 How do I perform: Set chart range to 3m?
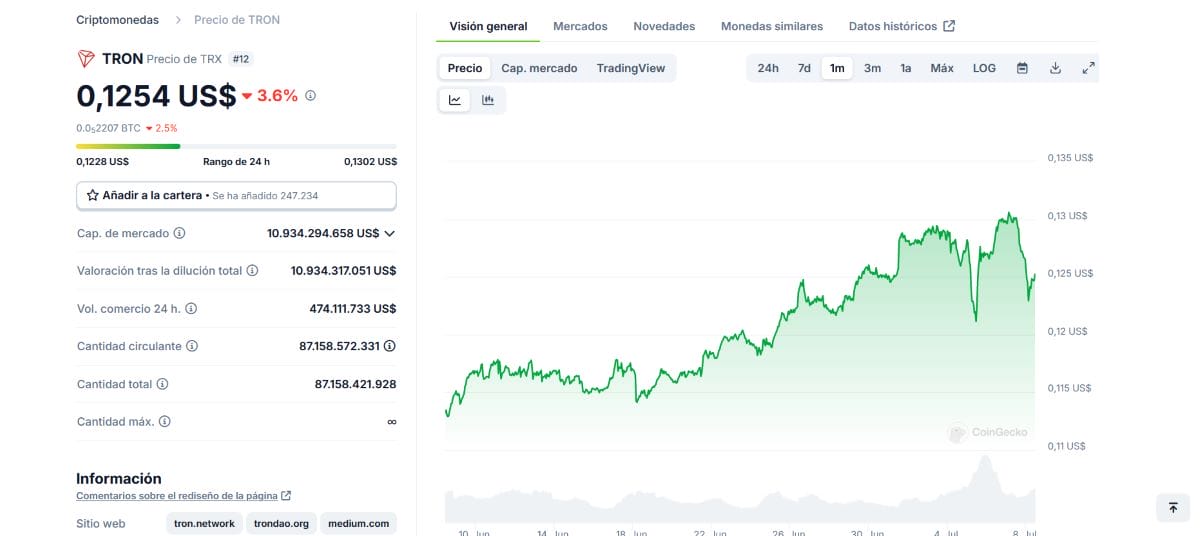tap(872, 68)
